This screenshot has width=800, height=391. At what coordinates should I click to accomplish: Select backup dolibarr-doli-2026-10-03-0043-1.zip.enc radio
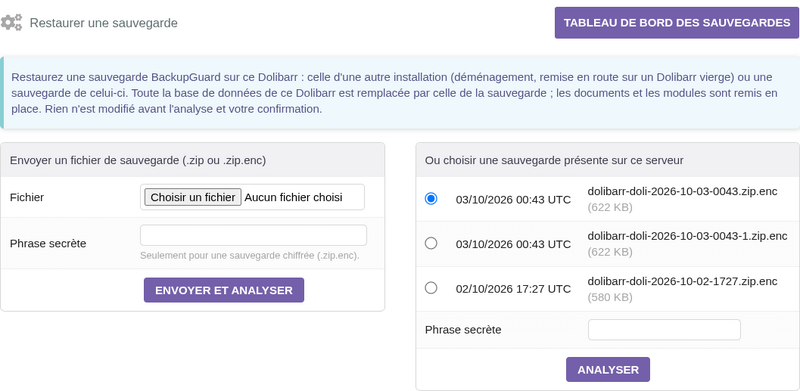pos(431,243)
